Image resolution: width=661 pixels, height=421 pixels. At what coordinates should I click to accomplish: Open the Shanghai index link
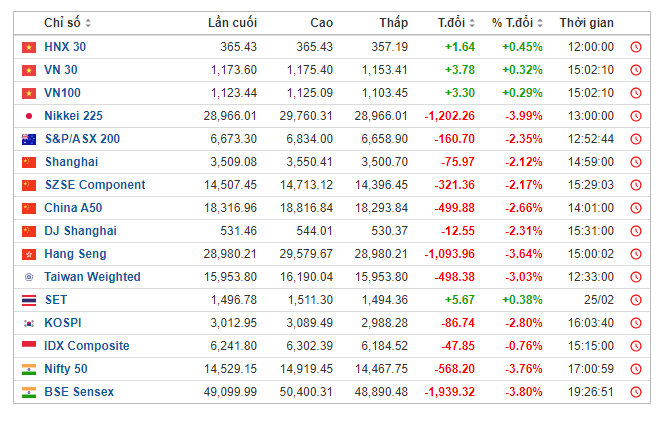pyautogui.click(x=71, y=162)
